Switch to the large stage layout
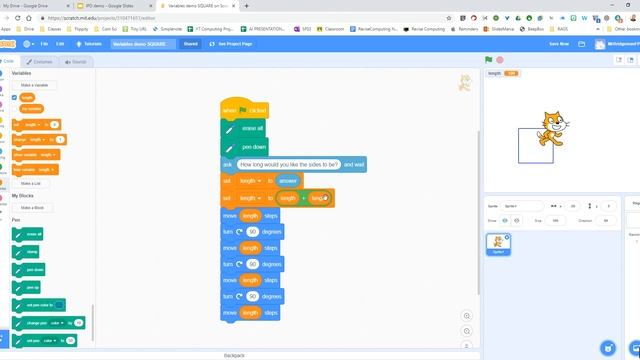The height and width of the screenshot is (360, 640). point(631,60)
